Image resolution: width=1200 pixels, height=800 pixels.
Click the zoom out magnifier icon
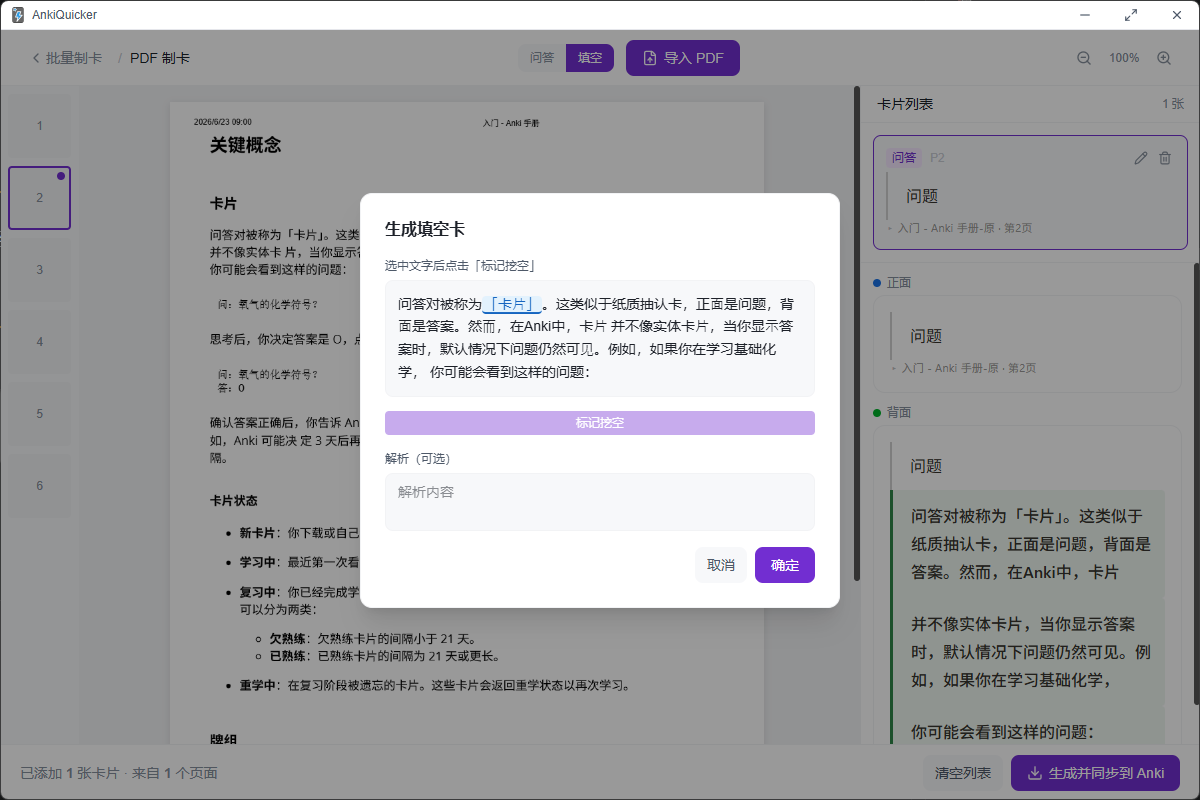pyautogui.click(x=1084, y=58)
